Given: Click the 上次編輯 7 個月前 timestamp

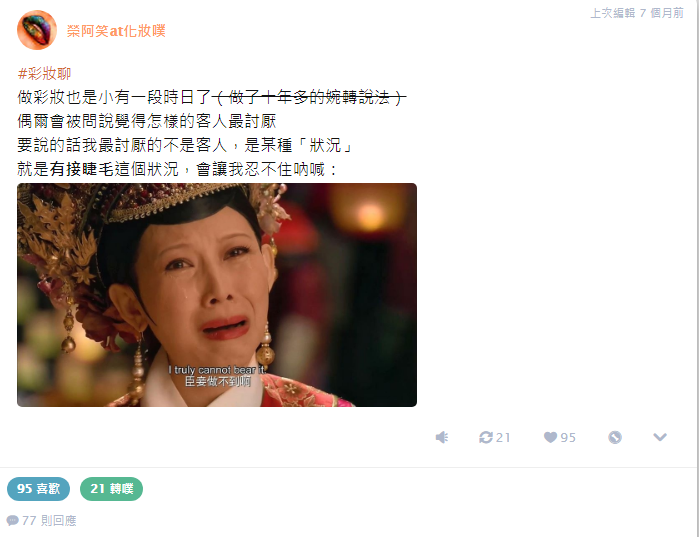Looking at the screenshot, I should tap(637, 13).
